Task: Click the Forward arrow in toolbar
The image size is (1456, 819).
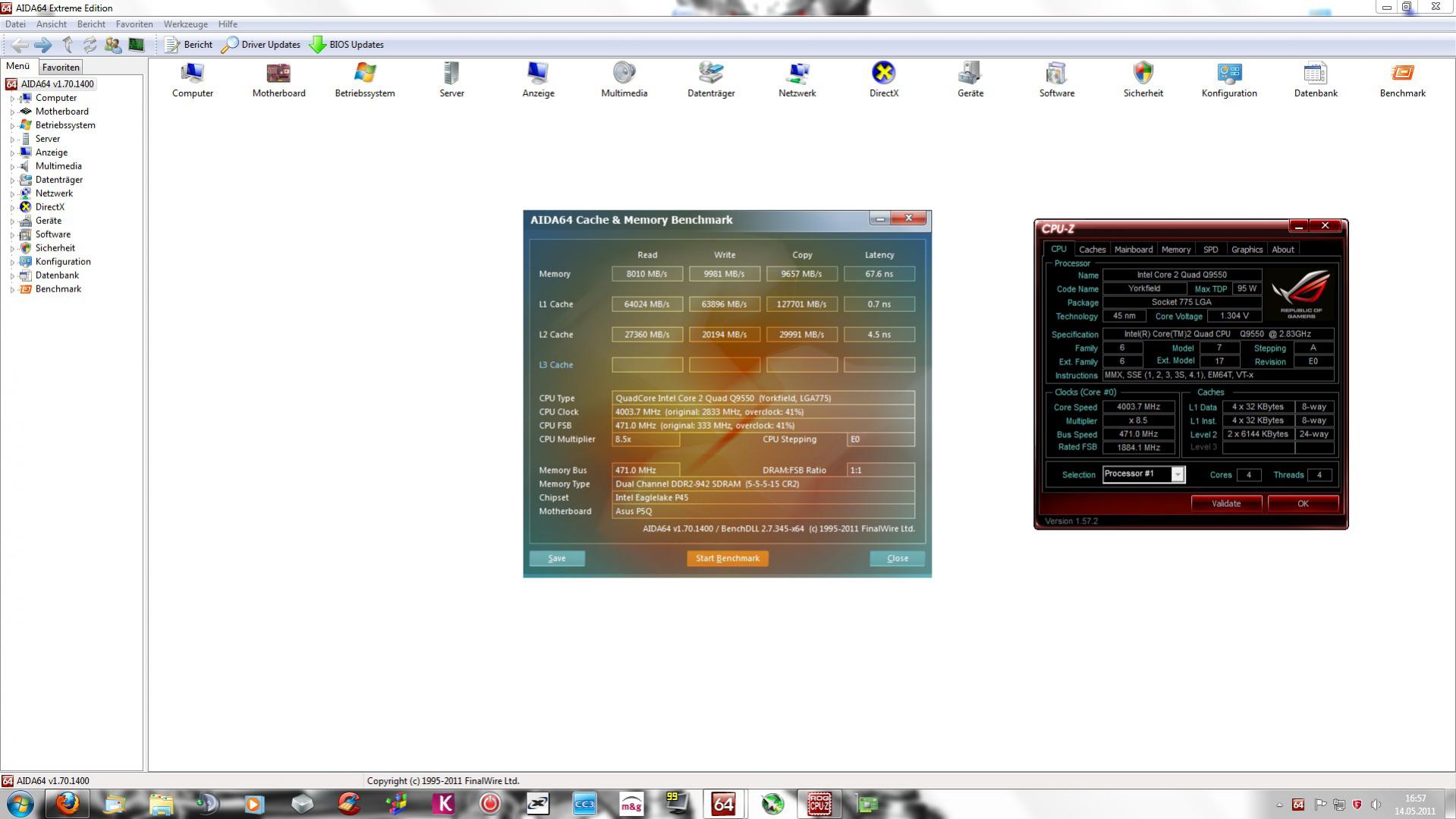Action: (43, 45)
